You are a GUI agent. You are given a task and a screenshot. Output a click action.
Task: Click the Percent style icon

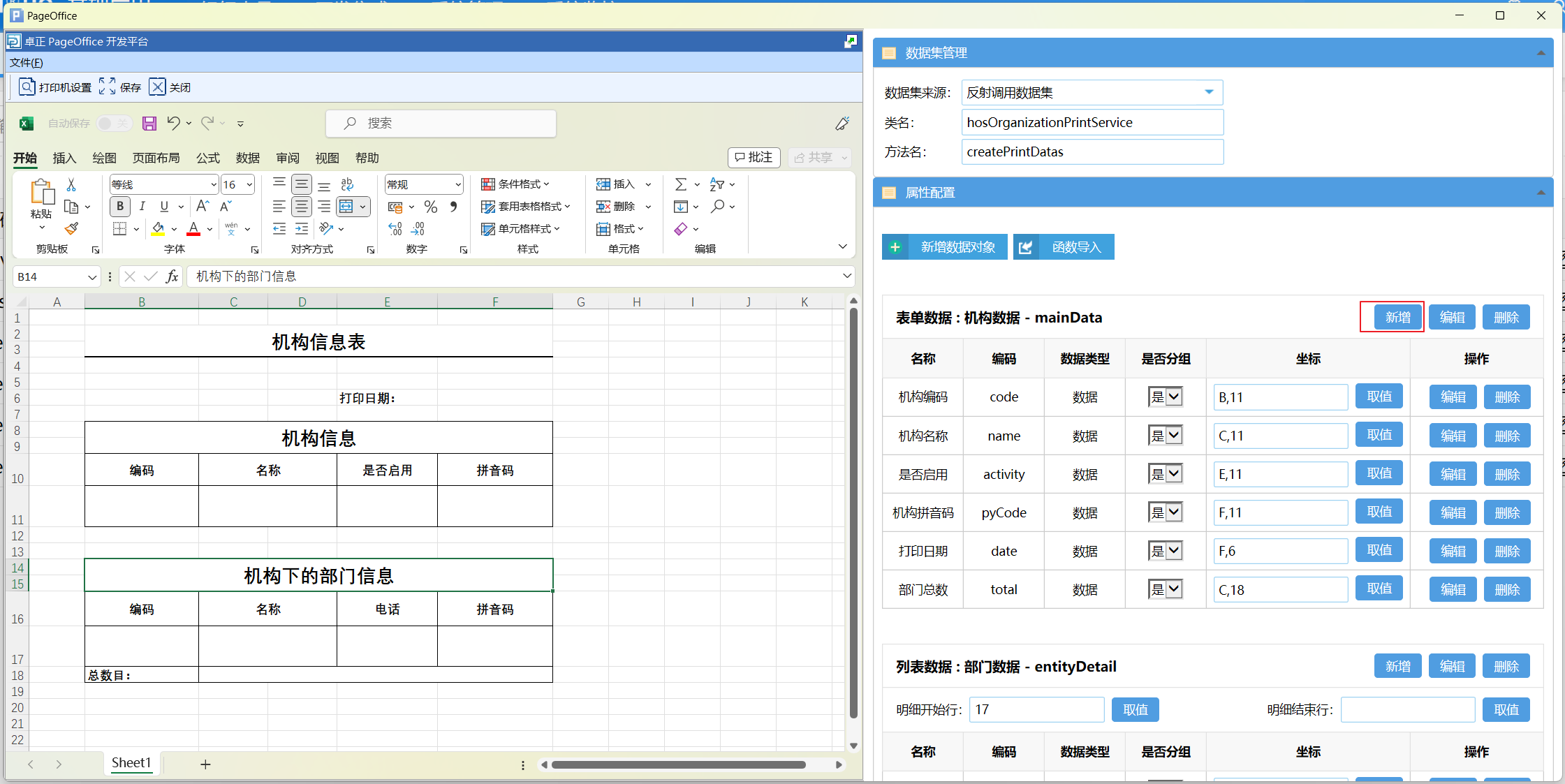[x=431, y=207]
